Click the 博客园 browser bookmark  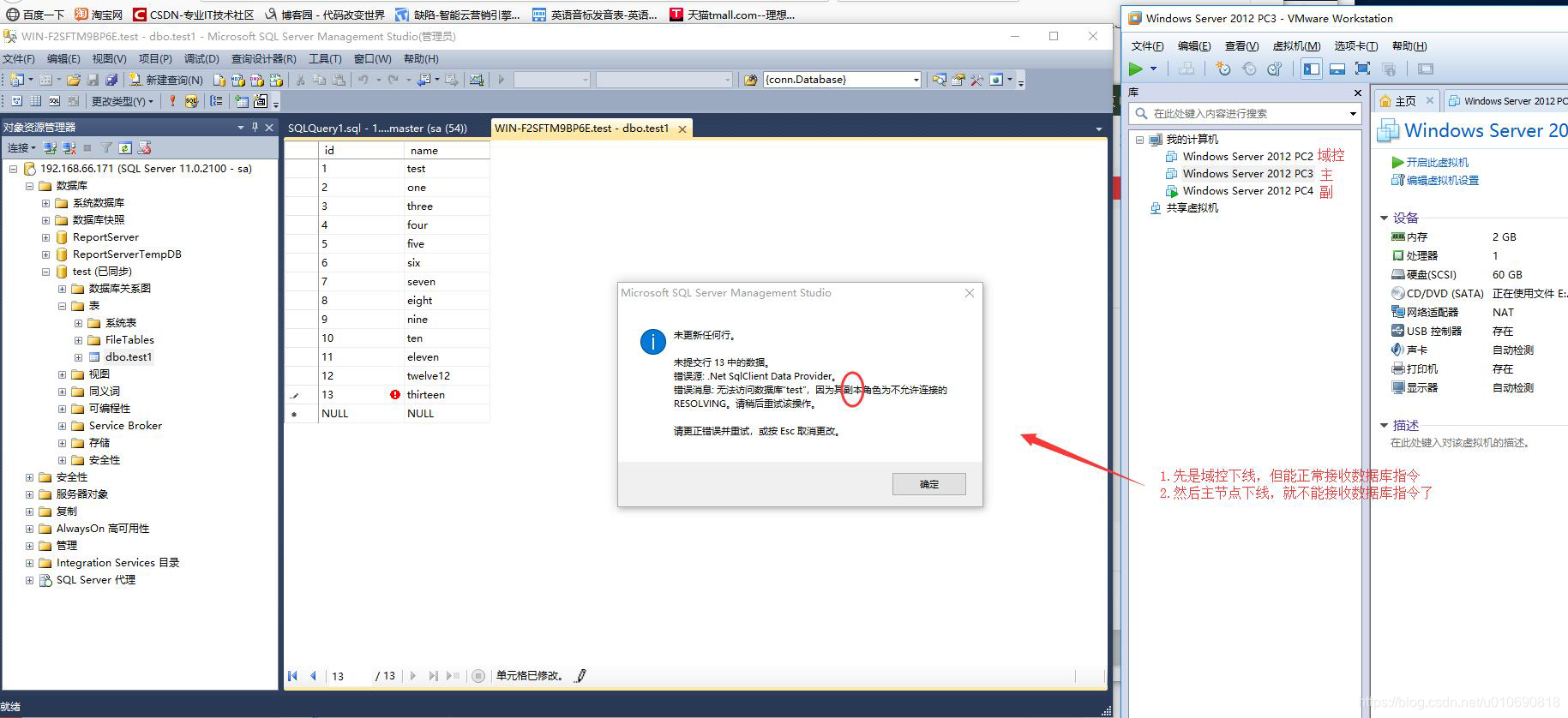point(325,15)
